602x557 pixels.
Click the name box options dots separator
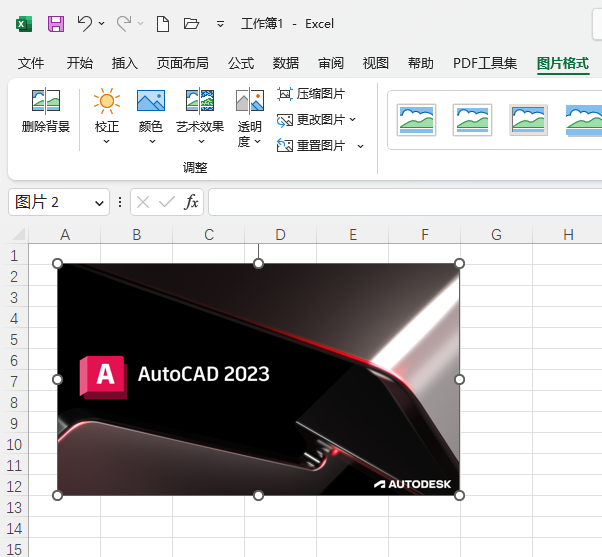(x=120, y=202)
